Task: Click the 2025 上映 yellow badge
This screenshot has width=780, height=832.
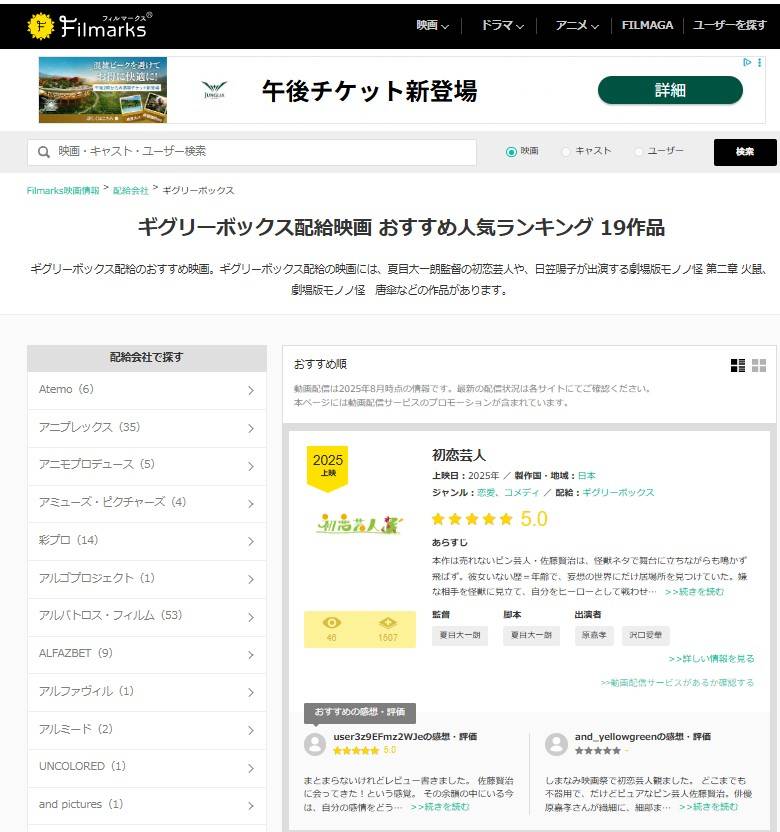Action: (328, 468)
